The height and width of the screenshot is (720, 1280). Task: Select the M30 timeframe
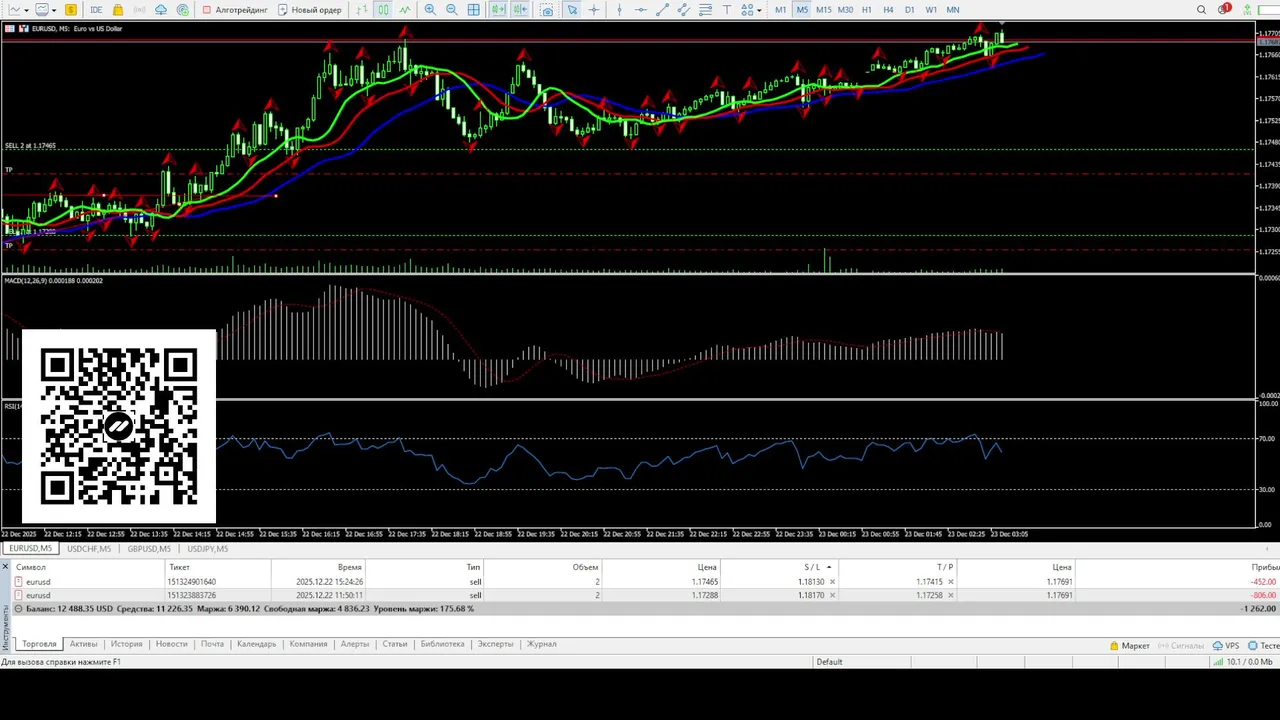coord(845,10)
